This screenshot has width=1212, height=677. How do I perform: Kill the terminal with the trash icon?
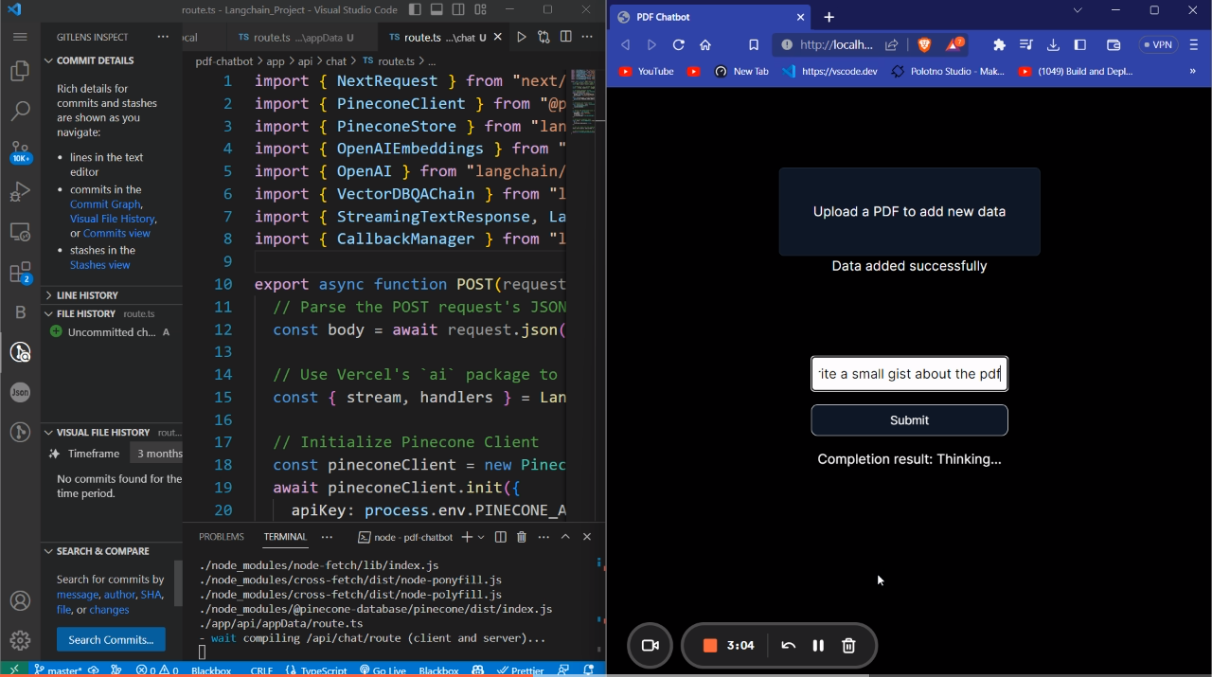tap(521, 537)
